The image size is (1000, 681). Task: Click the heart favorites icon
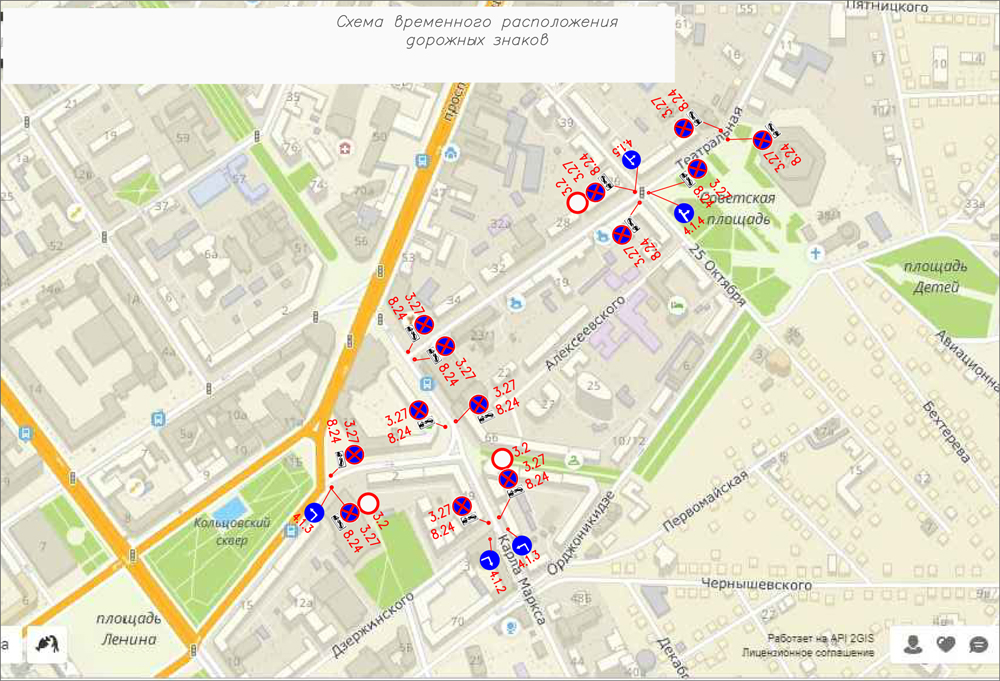(946, 645)
